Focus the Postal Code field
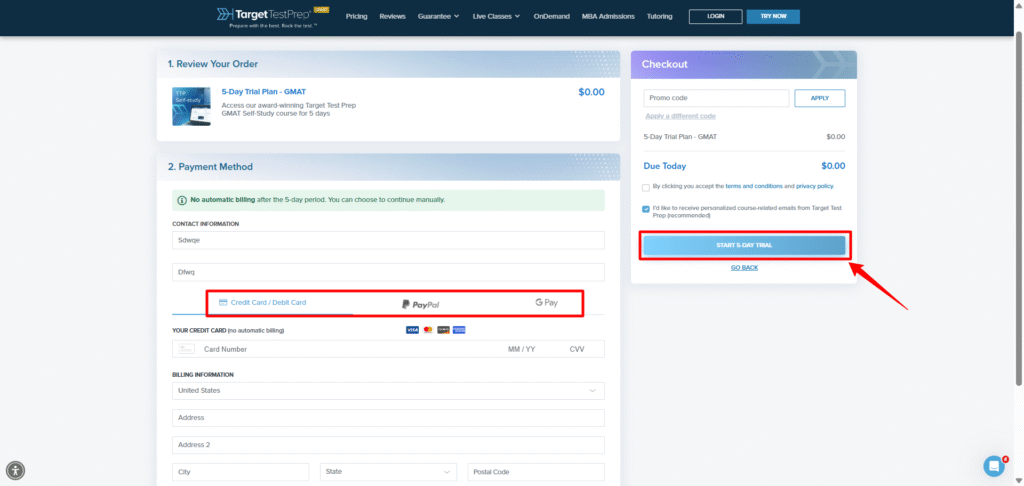The image size is (1024, 486). (x=536, y=472)
